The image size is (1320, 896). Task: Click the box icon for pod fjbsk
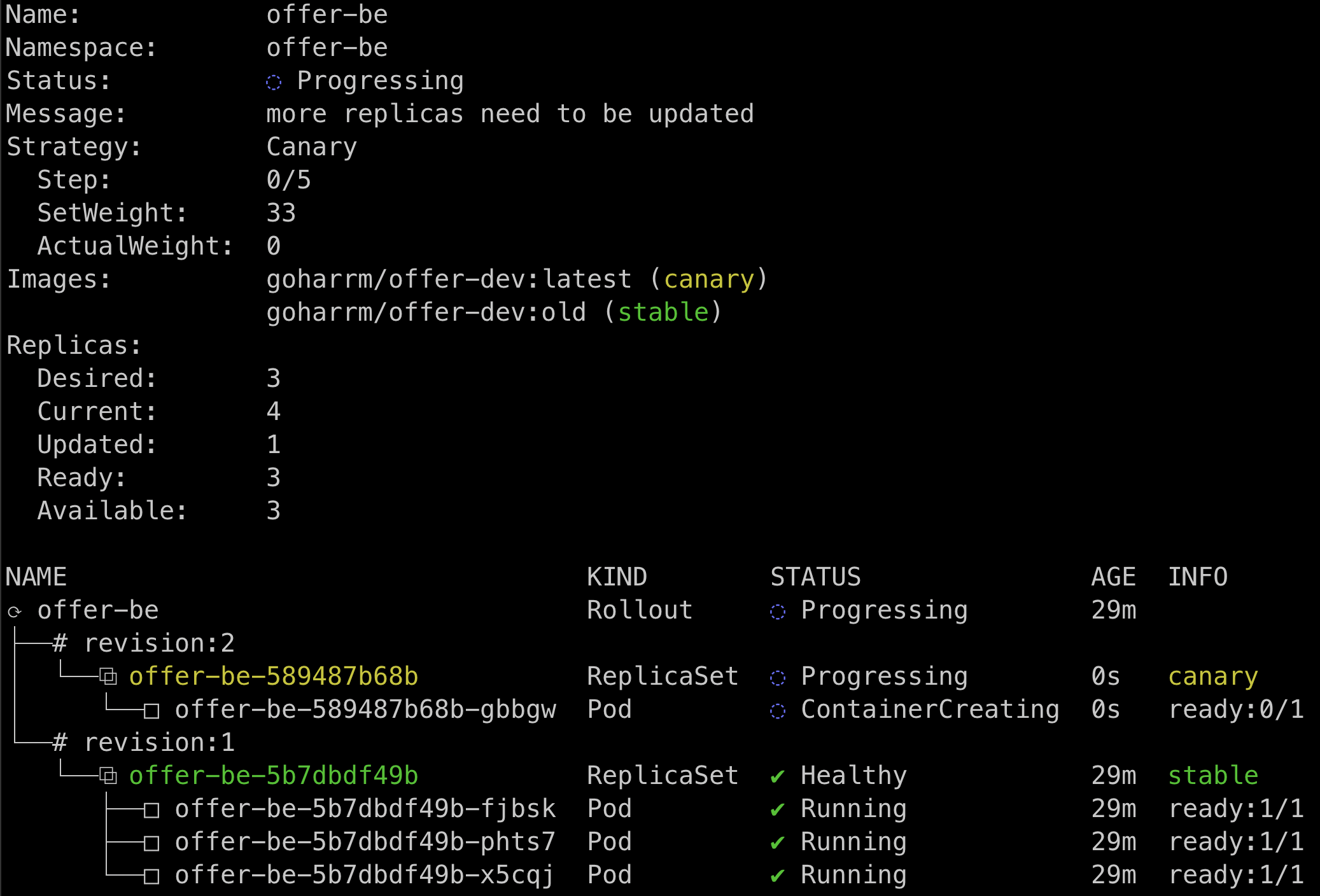coord(151,810)
